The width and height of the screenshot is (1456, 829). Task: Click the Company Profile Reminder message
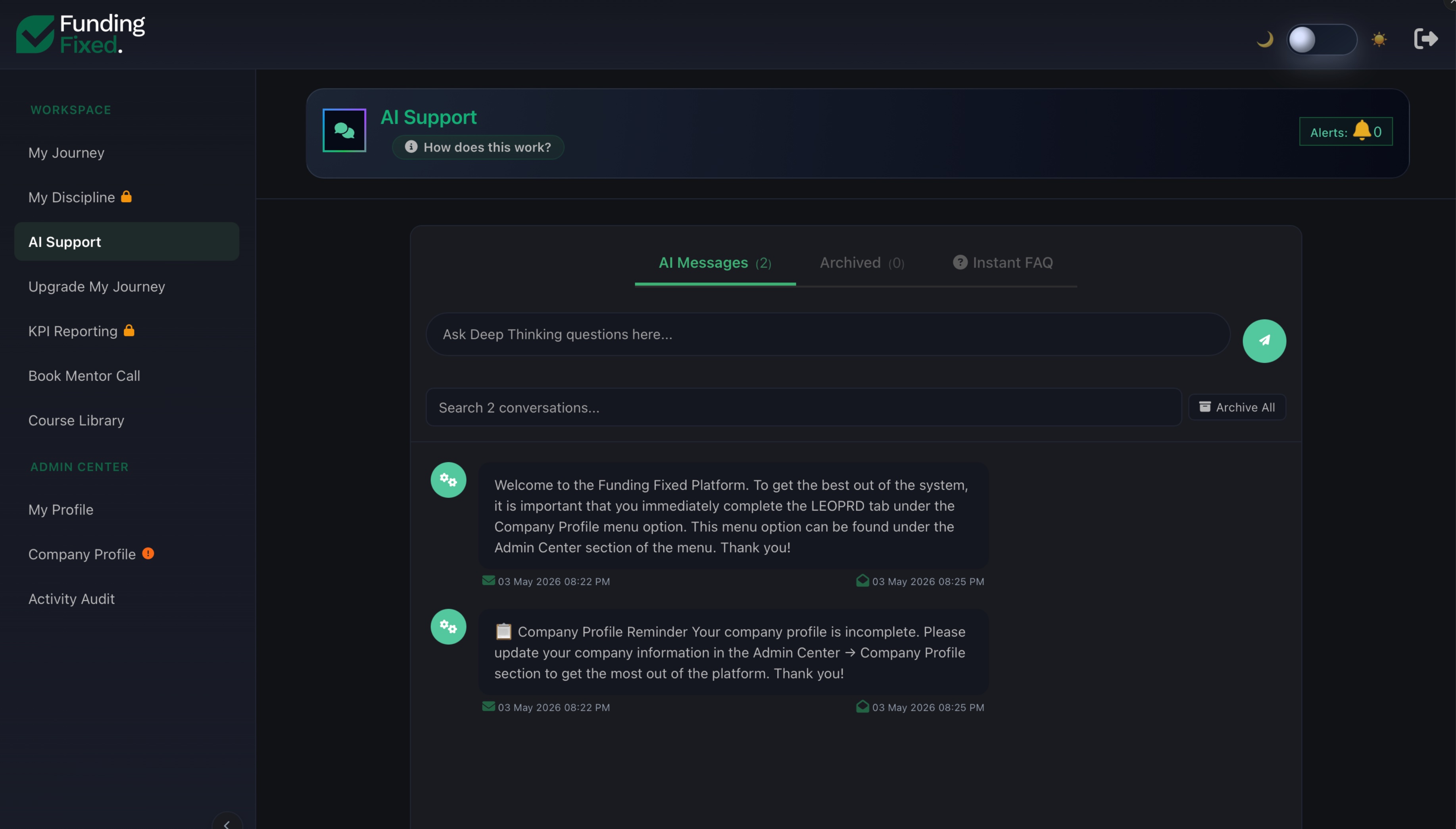734,652
